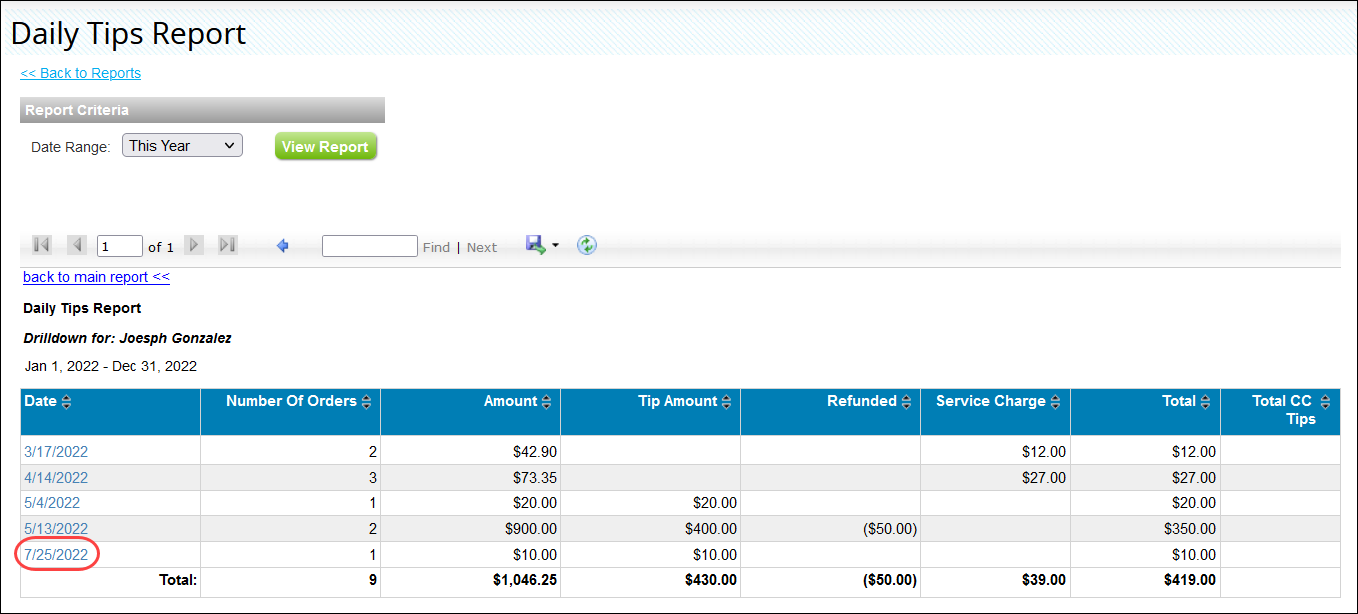Viewport: 1358px width, 614px height.
Task: Select the ($50.00) refunded cell for 5/13/2022
Action: (x=831, y=529)
